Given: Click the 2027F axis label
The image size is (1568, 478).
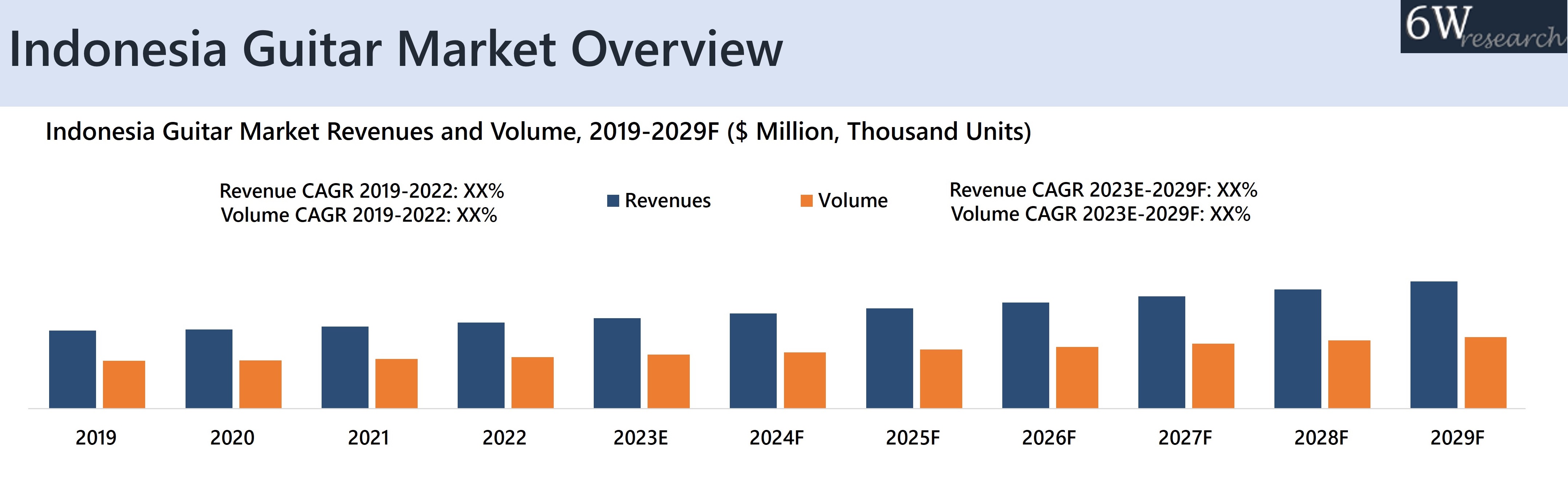Looking at the screenshot, I should tap(1185, 438).
